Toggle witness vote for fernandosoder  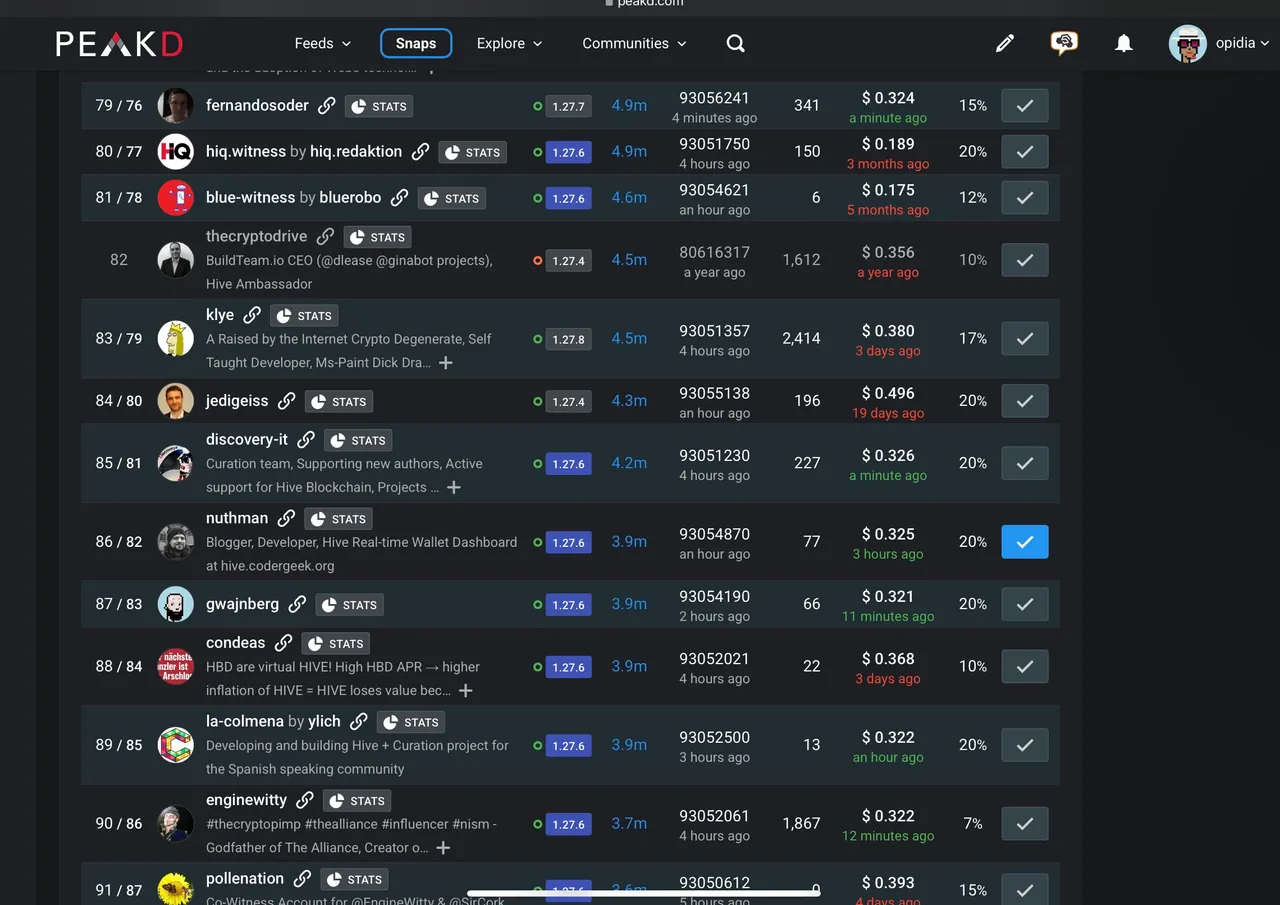click(1025, 105)
